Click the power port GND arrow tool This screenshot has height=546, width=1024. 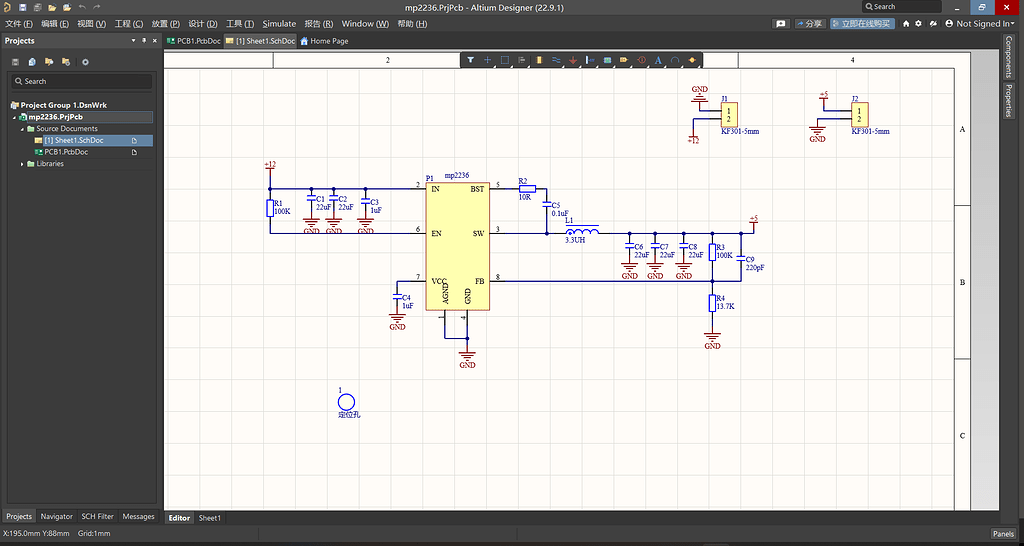coord(573,60)
